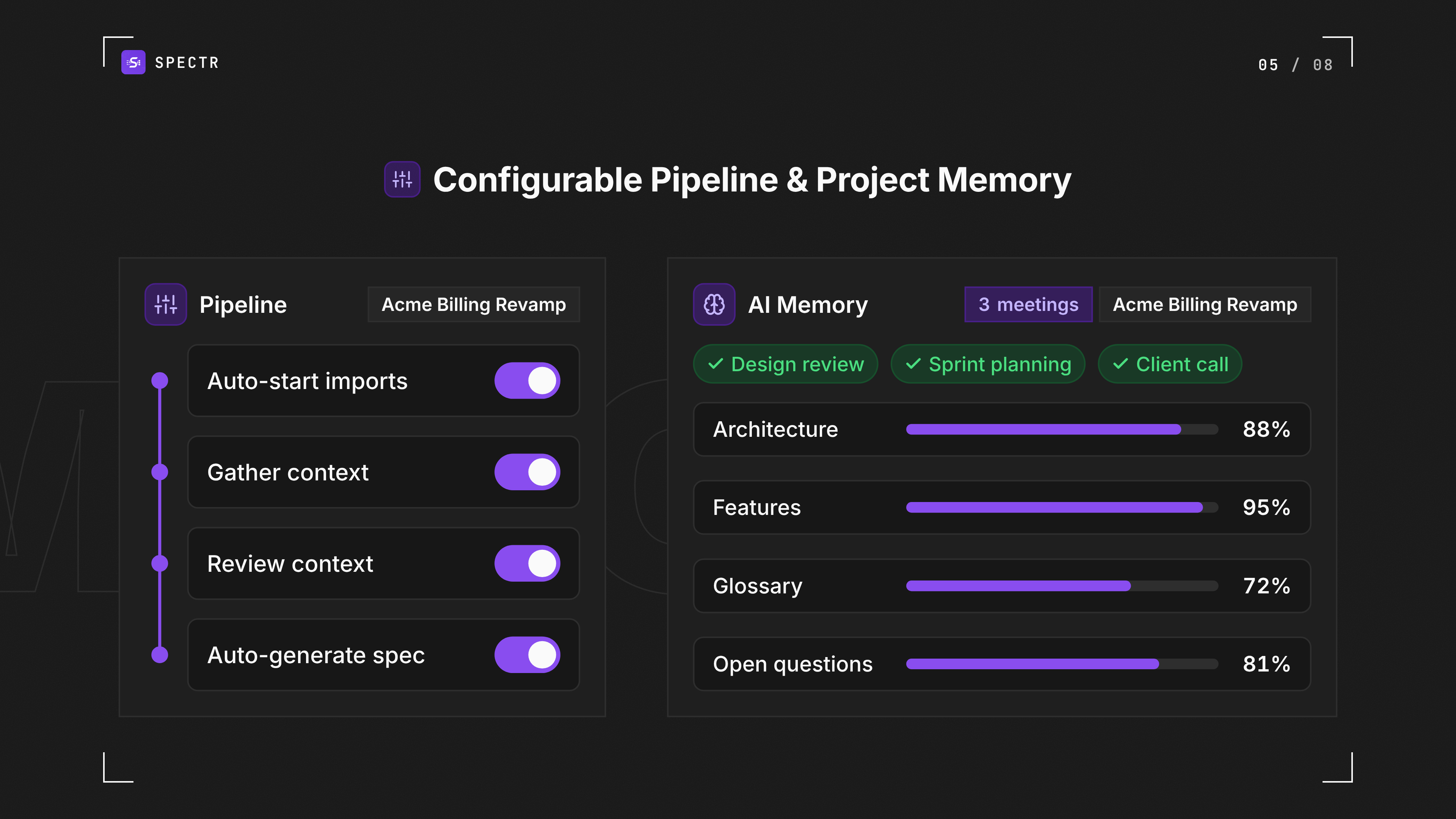Click the Glossary row label
This screenshot has width=1456, height=819.
click(x=758, y=586)
